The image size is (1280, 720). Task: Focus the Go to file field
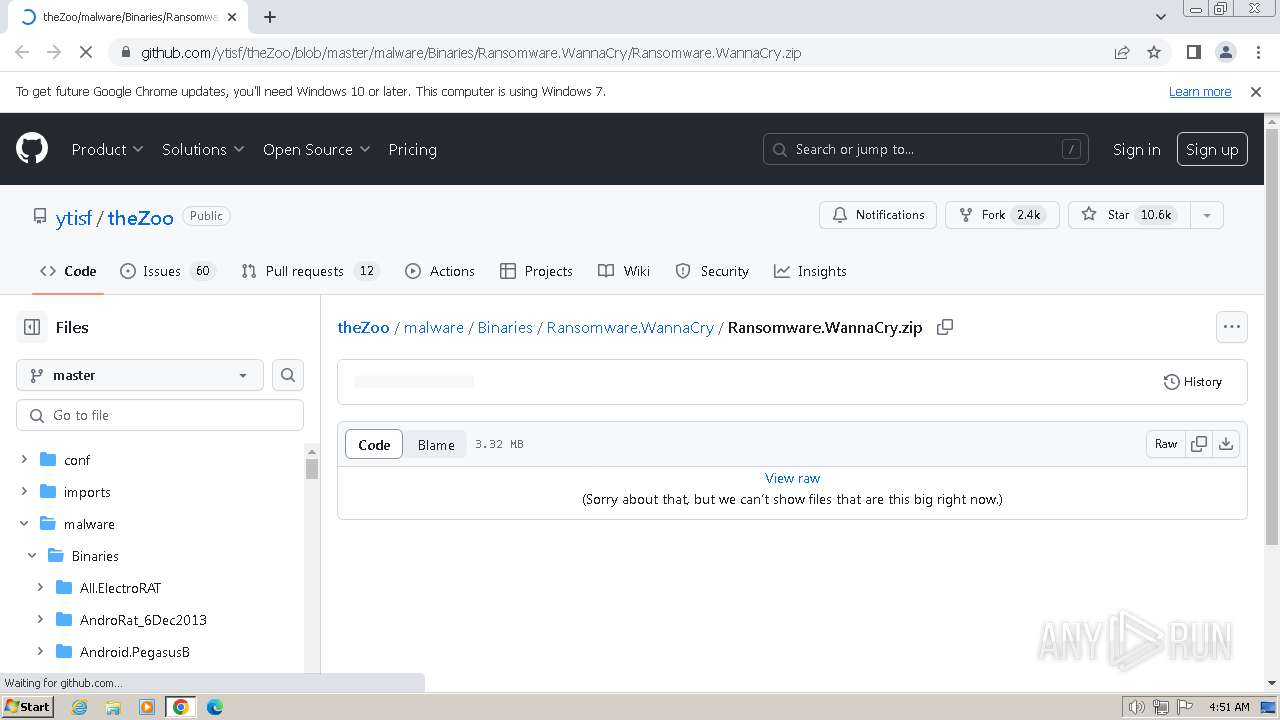[x=160, y=415]
